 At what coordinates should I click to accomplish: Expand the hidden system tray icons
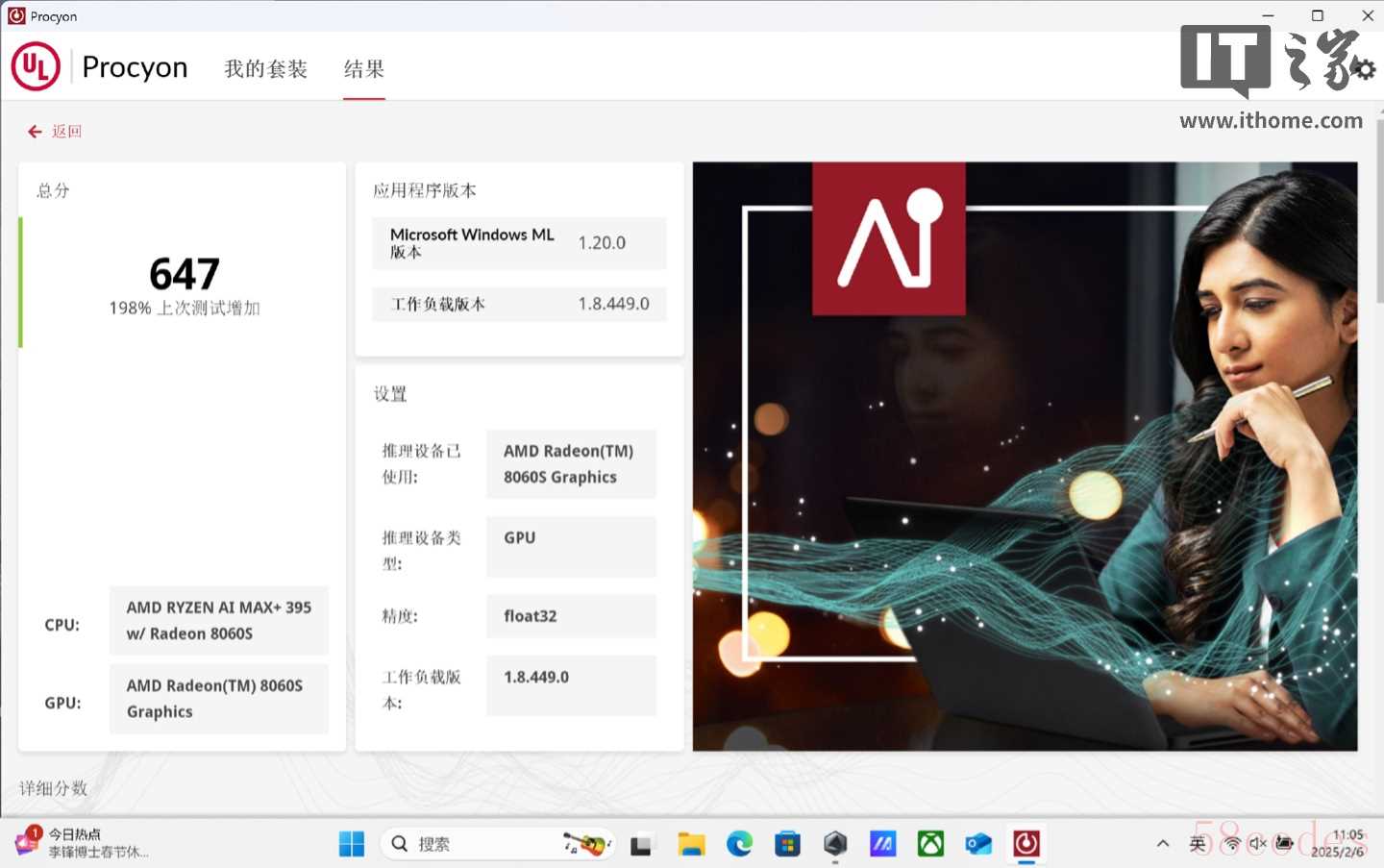[x=1163, y=844]
